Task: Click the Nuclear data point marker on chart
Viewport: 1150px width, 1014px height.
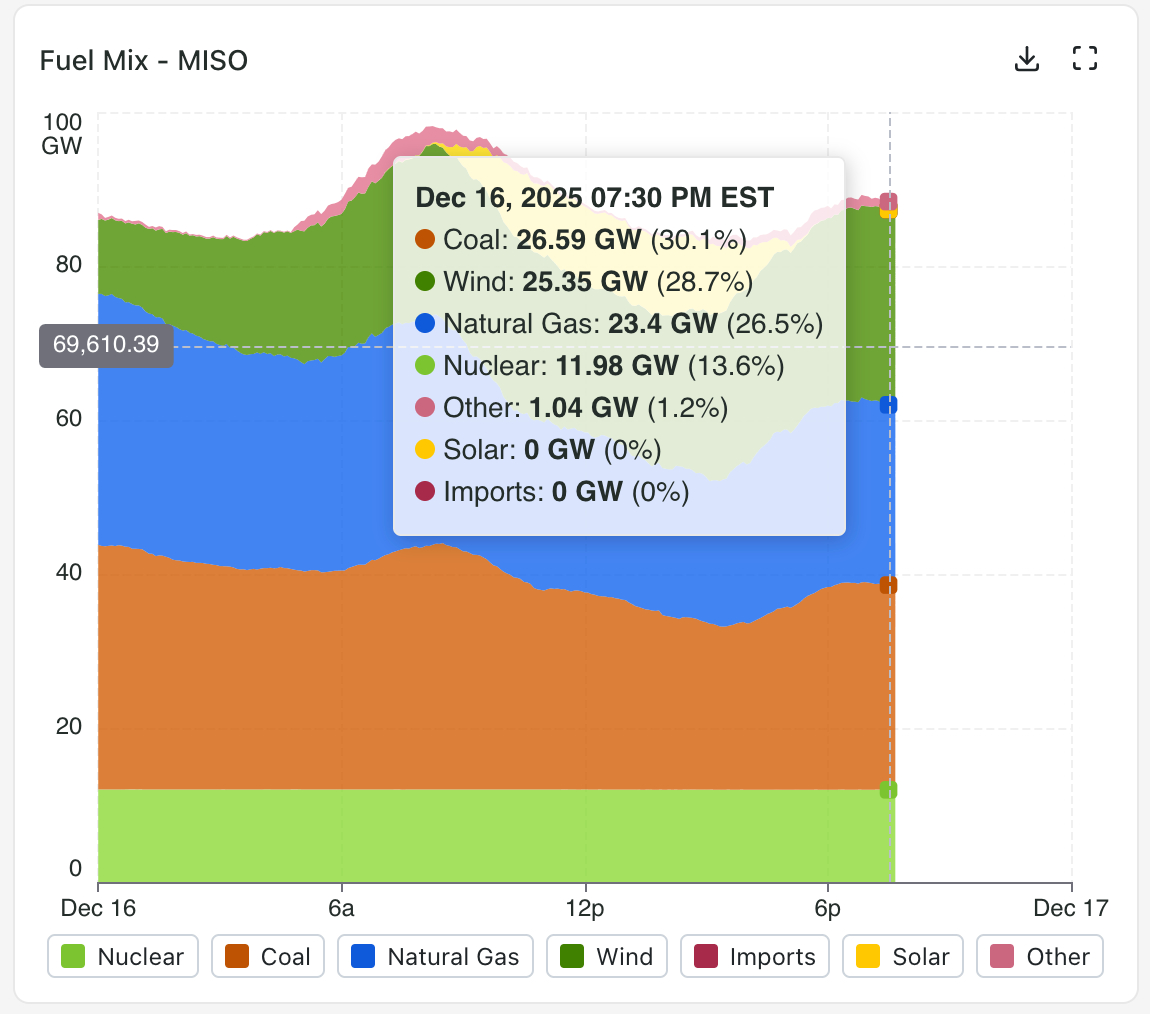Action: [x=888, y=790]
